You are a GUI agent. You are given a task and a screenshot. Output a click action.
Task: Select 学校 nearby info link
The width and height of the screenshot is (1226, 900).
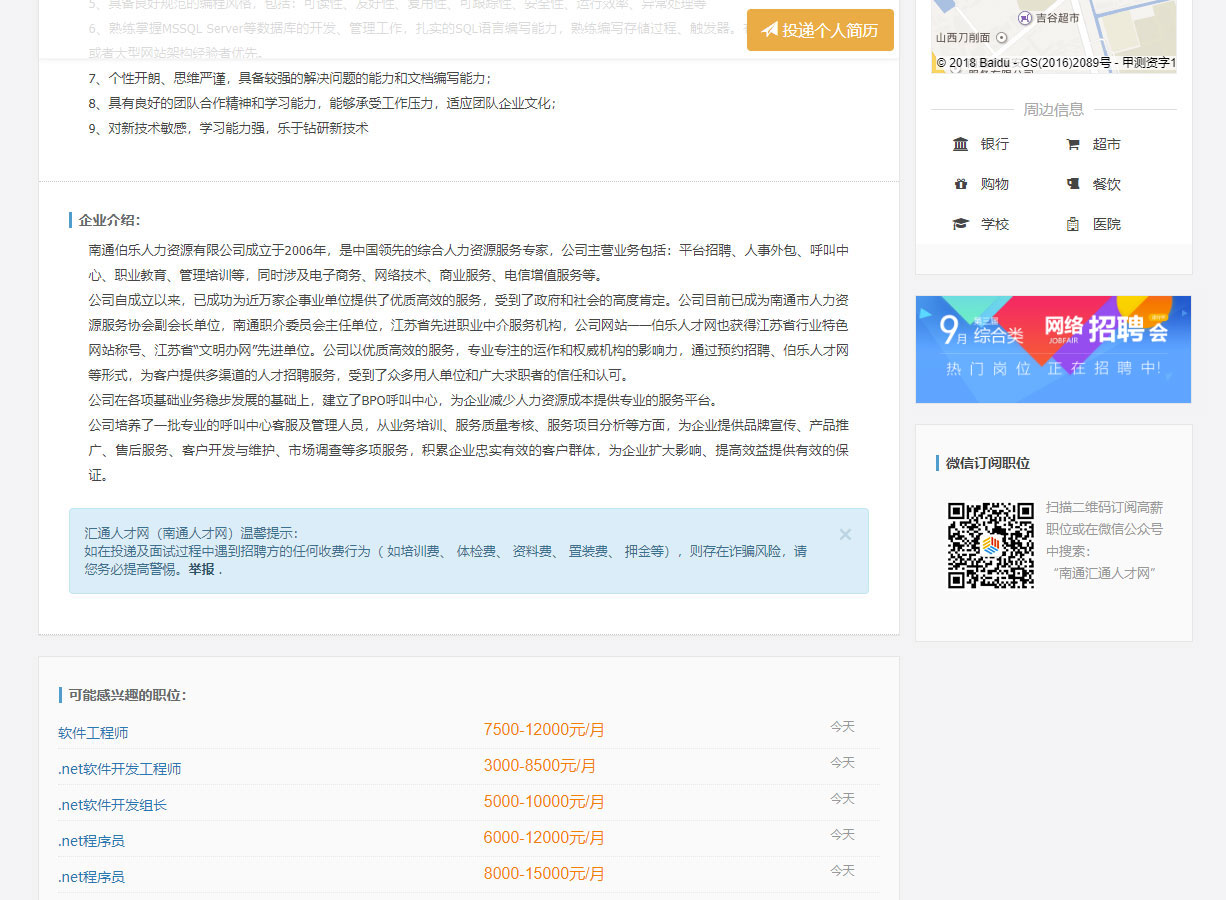point(995,224)
